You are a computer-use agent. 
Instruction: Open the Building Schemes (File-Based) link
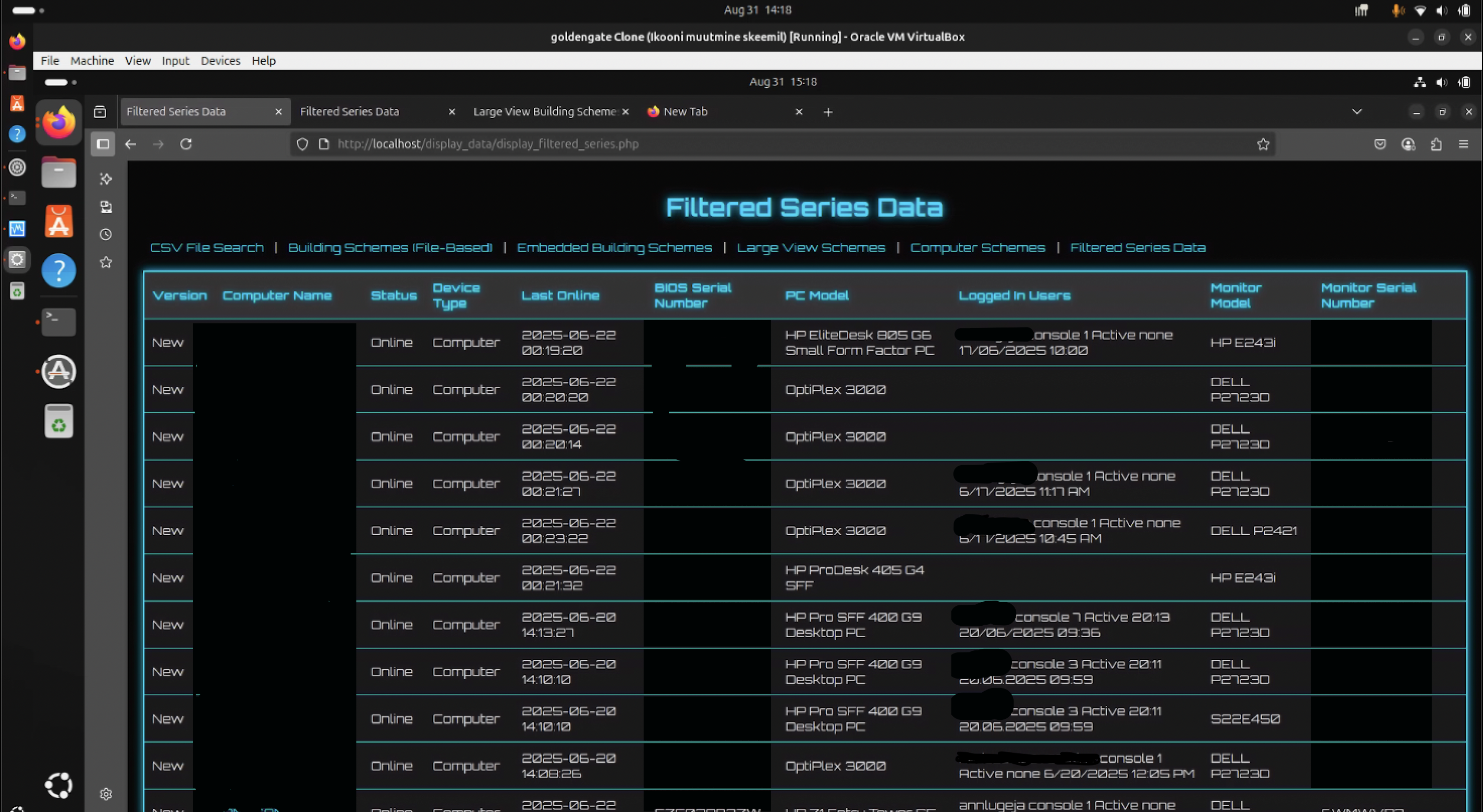pos(390,247)
